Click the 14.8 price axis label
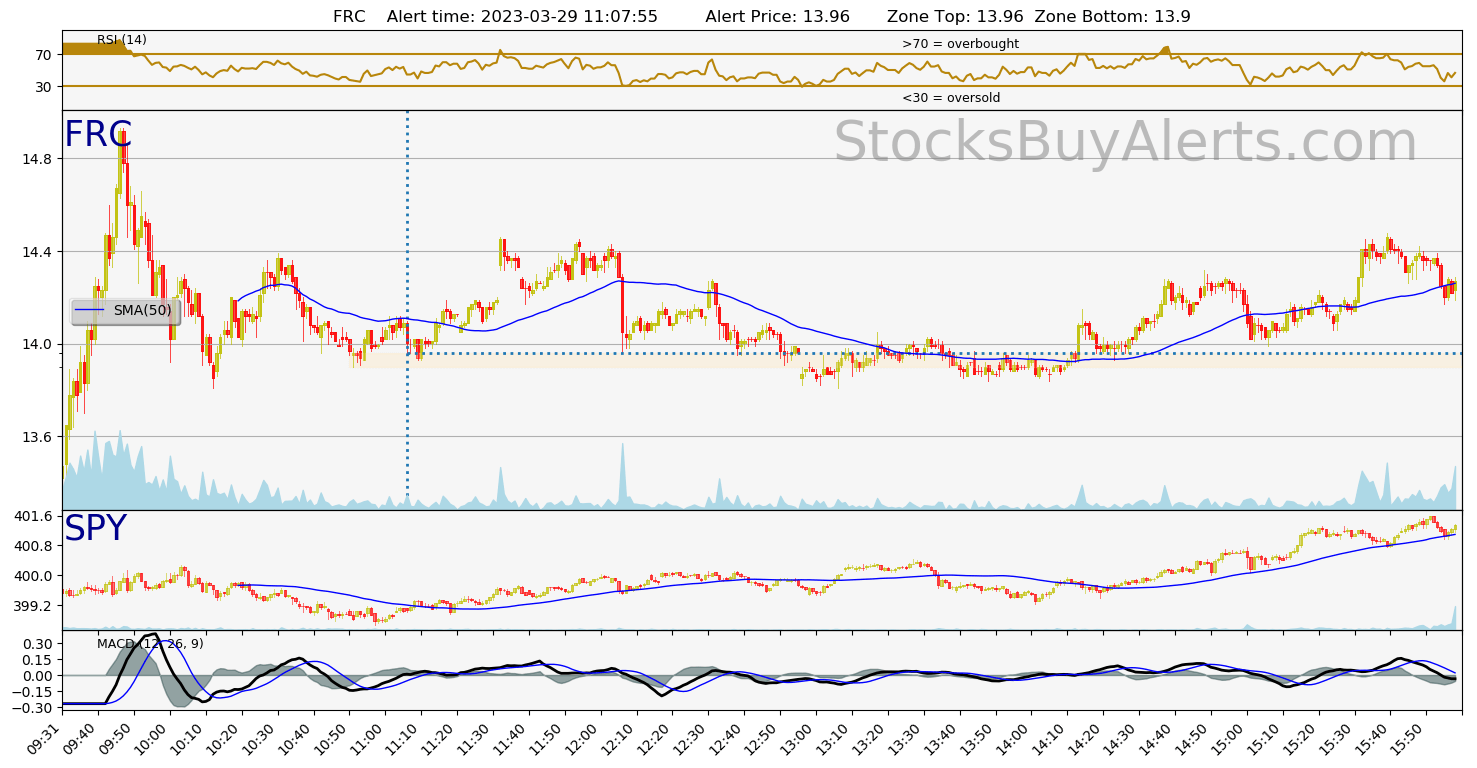 point(36,159)
